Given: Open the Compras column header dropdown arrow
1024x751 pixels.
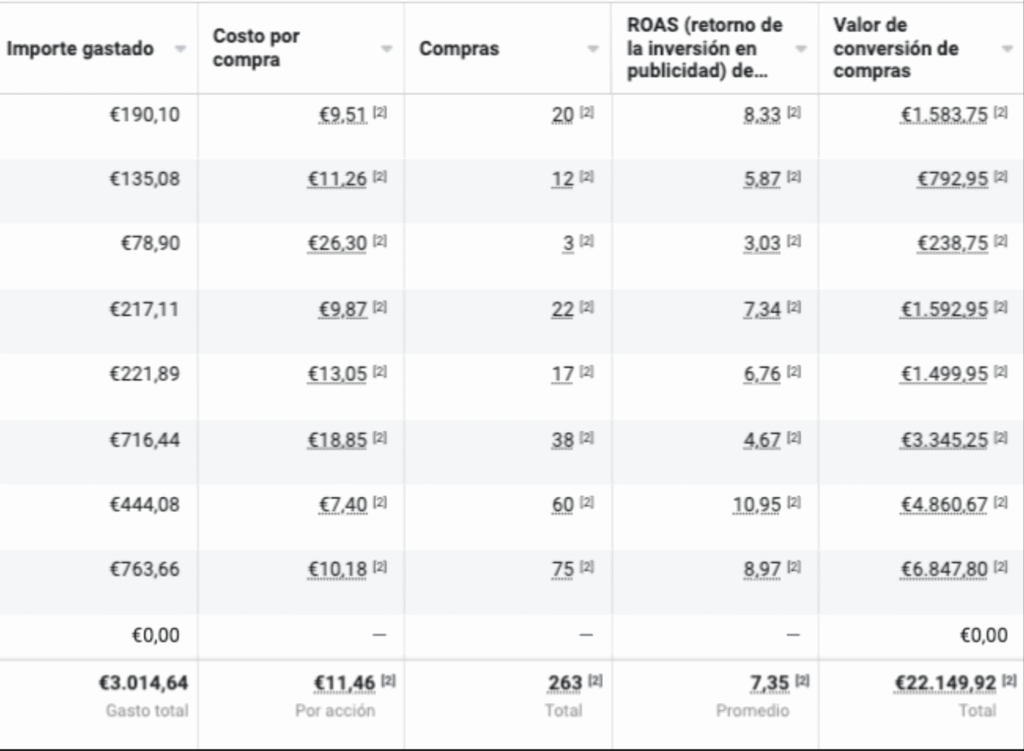Looking at the screenshot, I should (x=593, y=49).
